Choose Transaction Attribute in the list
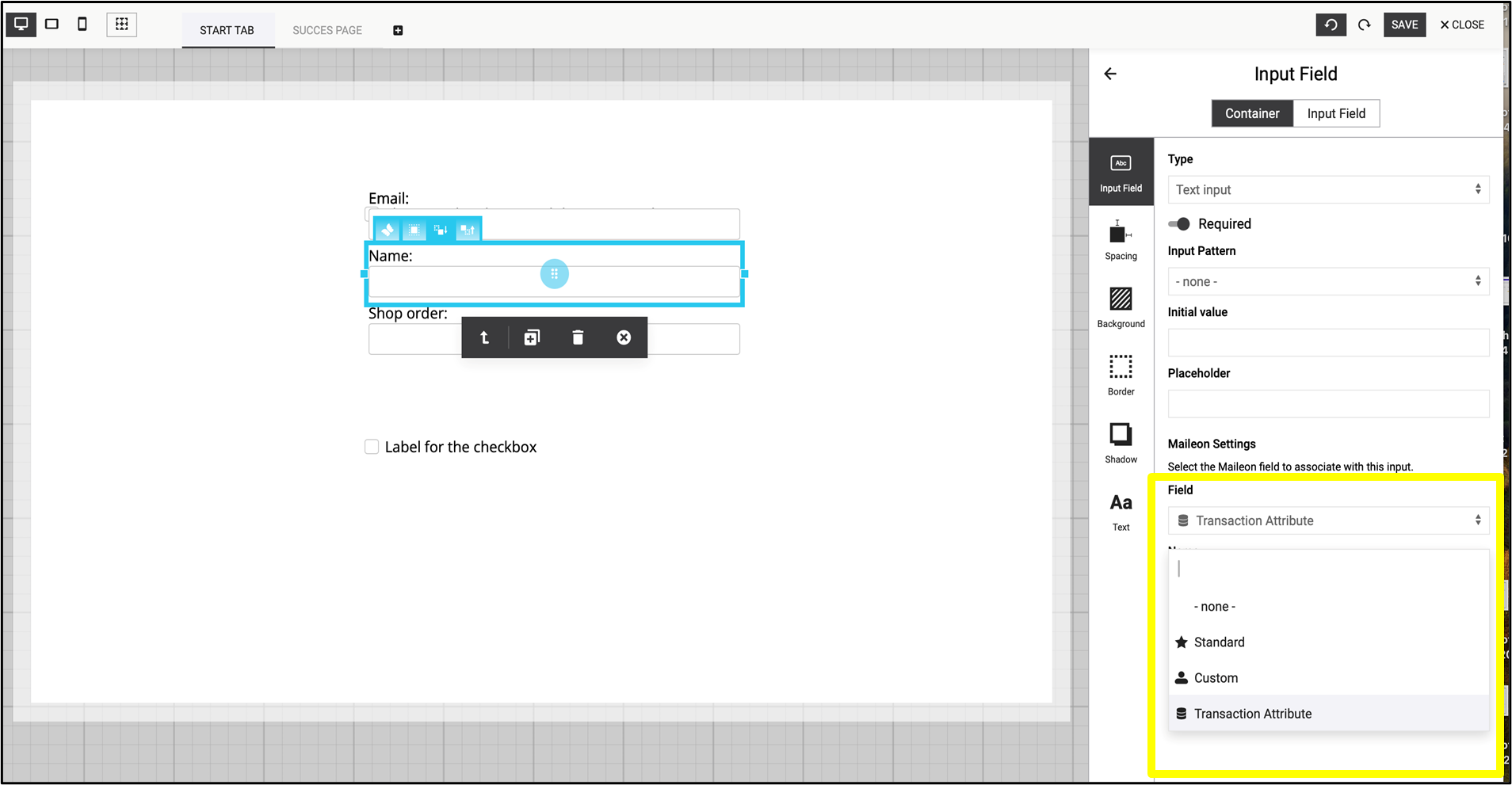 pyautogui.click(x=1329, y=714)
